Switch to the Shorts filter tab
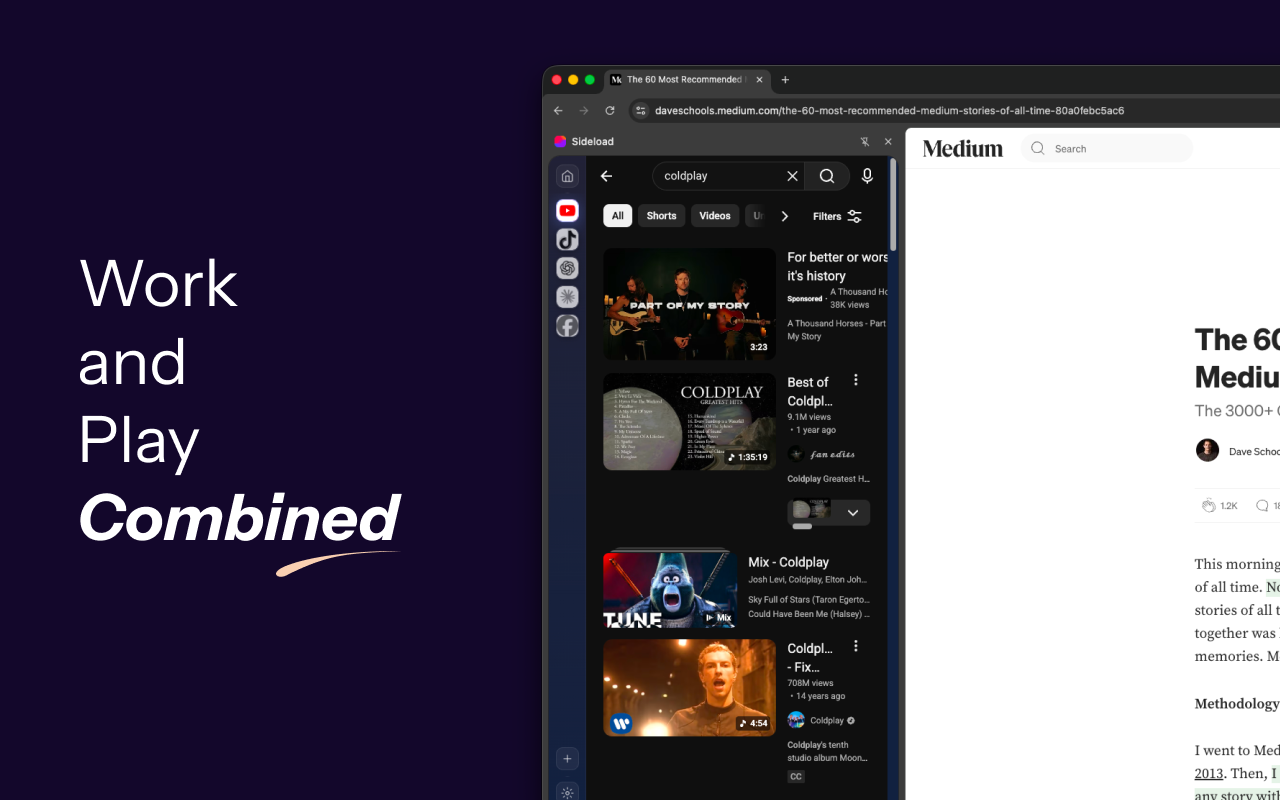 point(661,215)
